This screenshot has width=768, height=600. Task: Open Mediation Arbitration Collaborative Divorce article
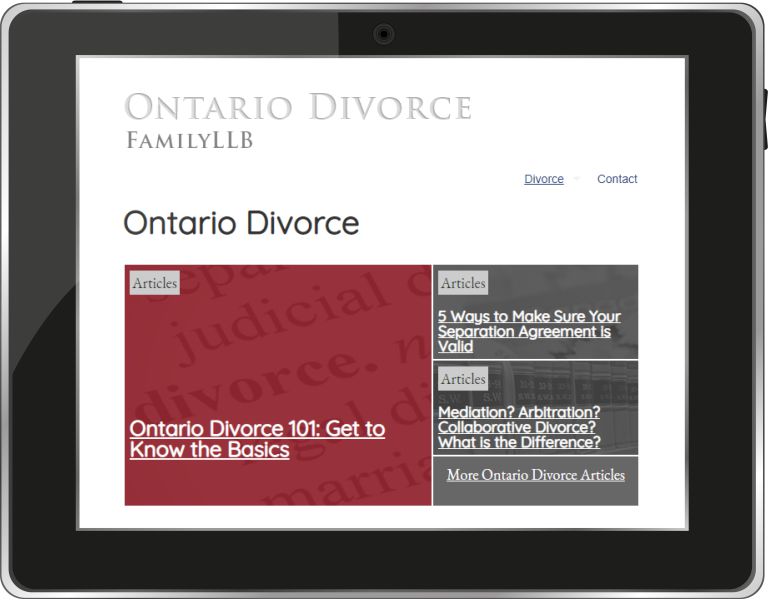[x=519, y=427]
